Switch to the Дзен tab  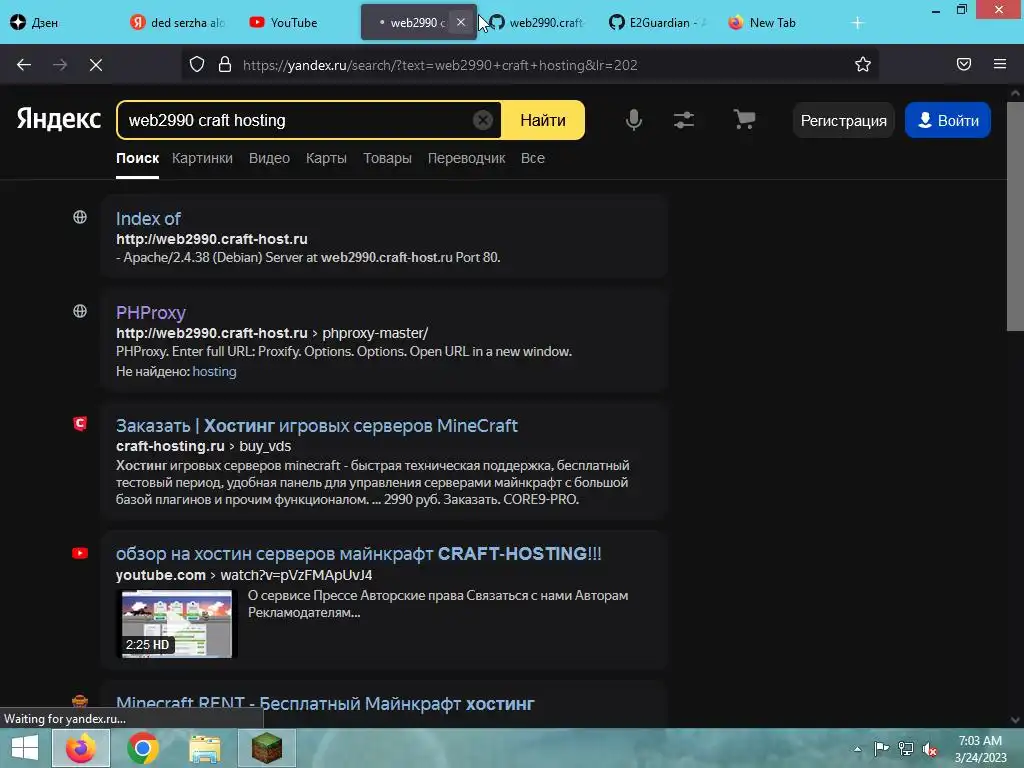pyautogui.click(x=59, y=23)
